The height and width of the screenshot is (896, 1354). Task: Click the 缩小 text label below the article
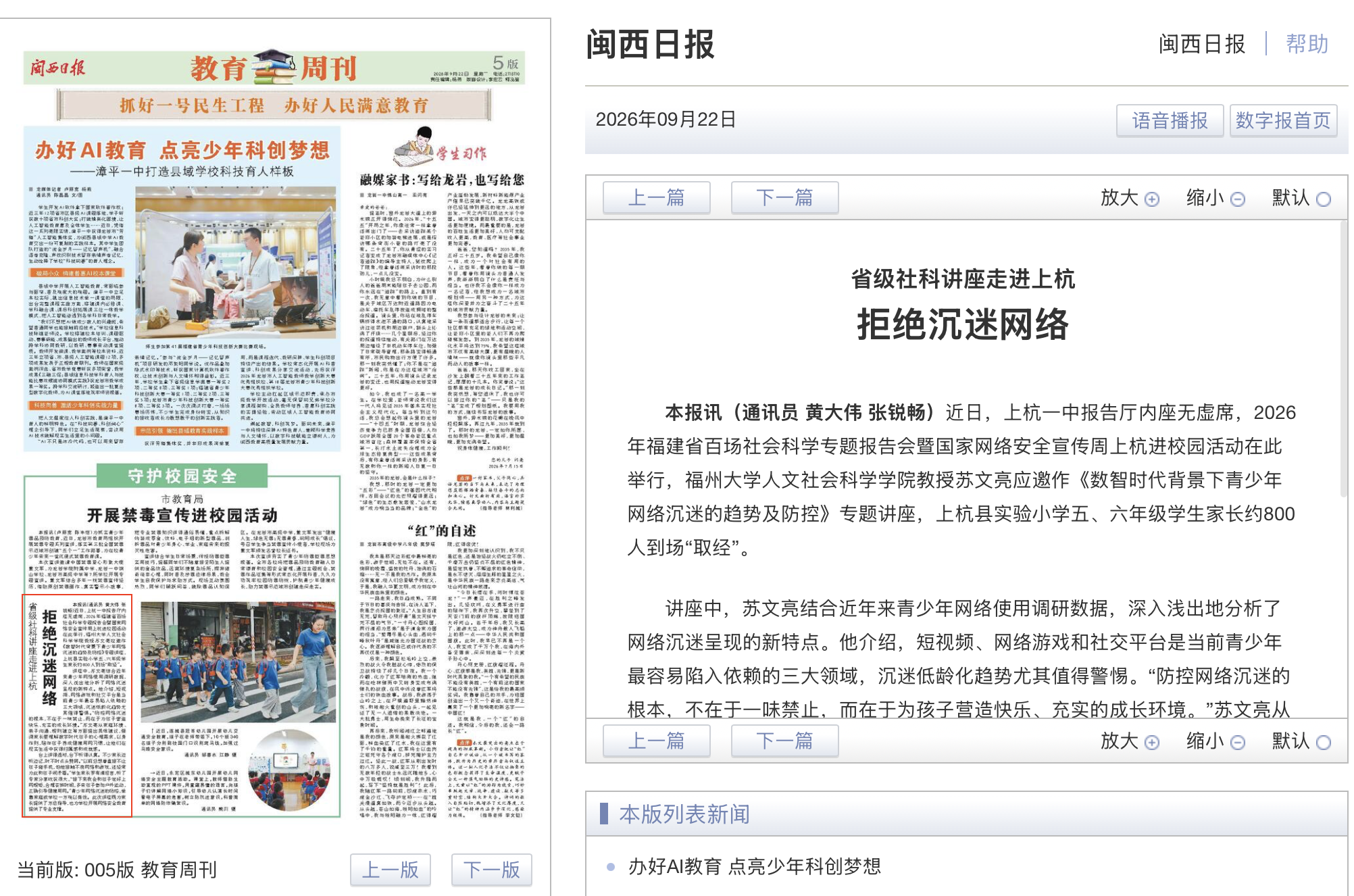pos(1205,741)
